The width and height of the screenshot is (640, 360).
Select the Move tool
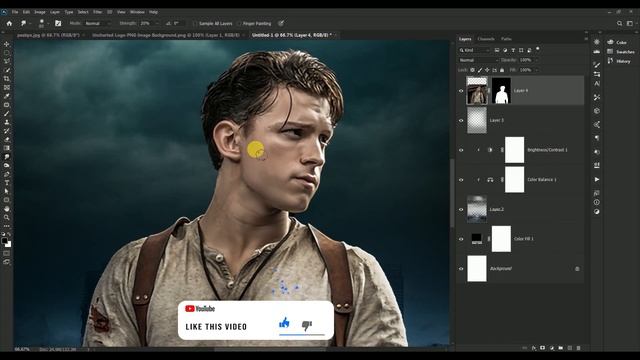[x=7, y=44]
